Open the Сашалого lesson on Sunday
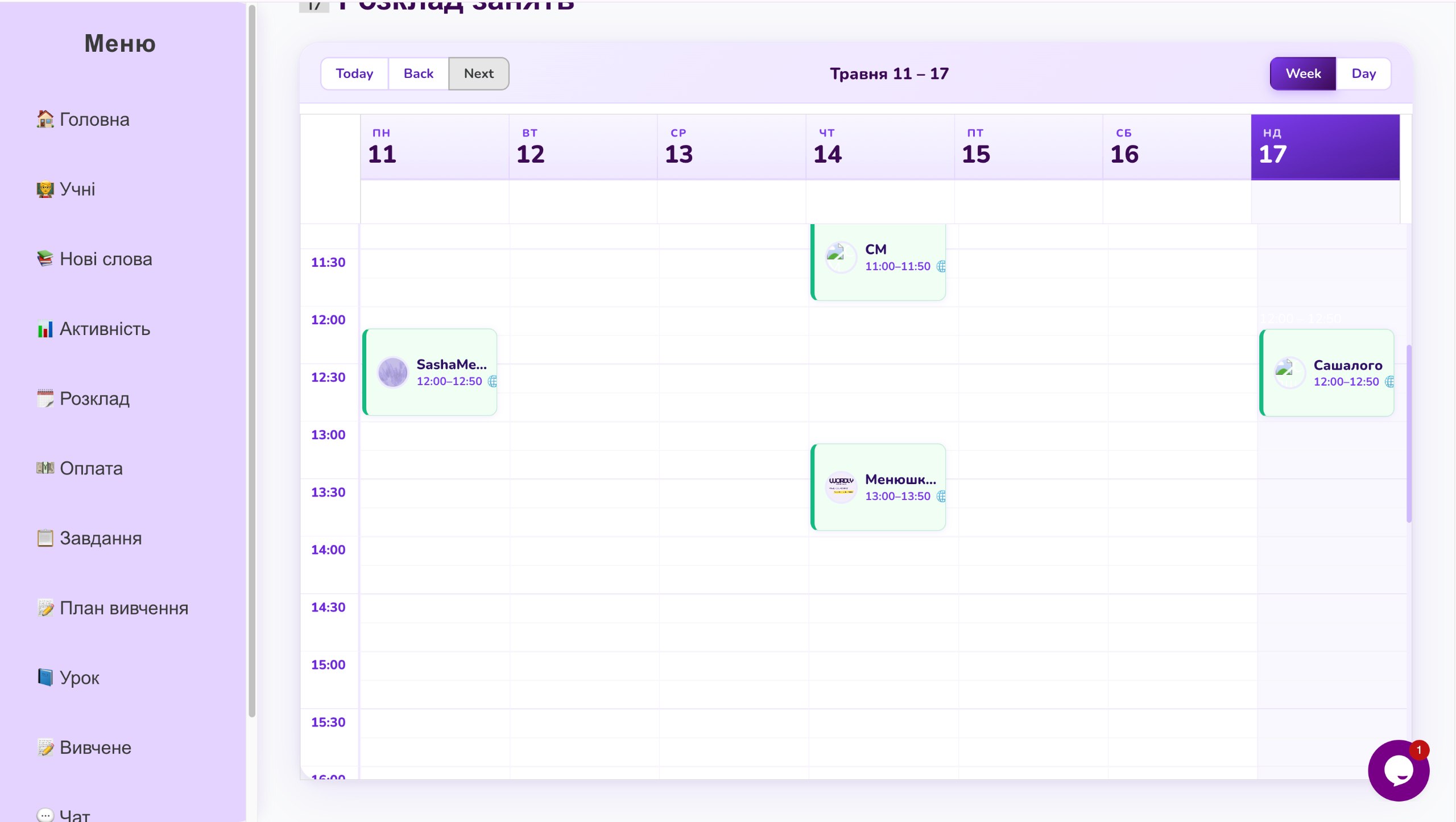Viewport: 1456px width, 822px height. [1326, 373]
